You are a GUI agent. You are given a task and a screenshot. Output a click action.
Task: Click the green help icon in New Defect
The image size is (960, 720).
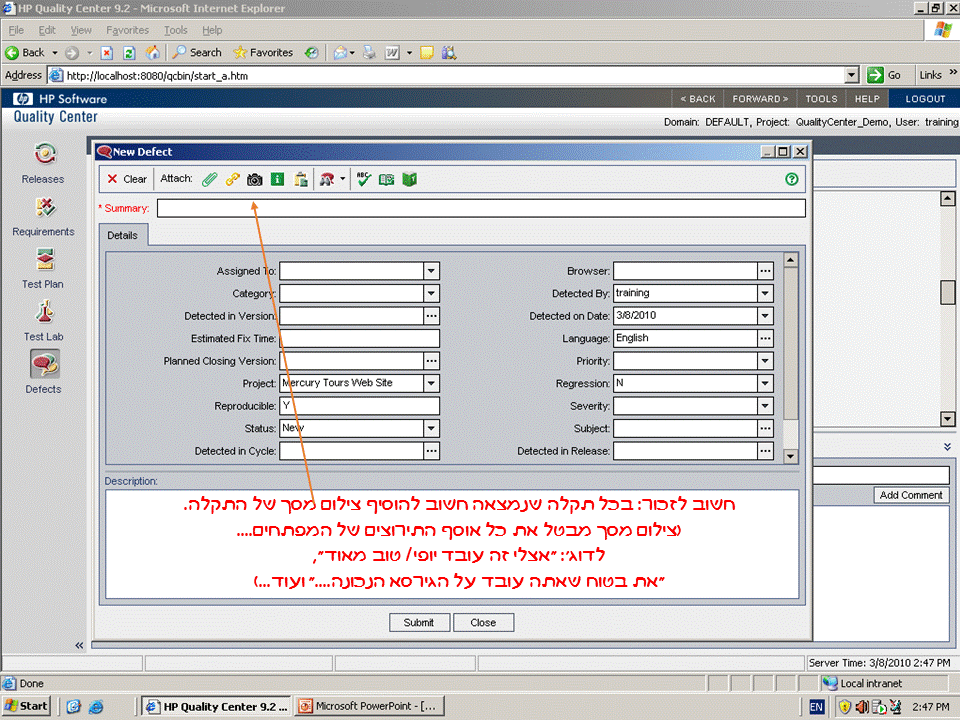pyautogui.click(x=792, y=179)
